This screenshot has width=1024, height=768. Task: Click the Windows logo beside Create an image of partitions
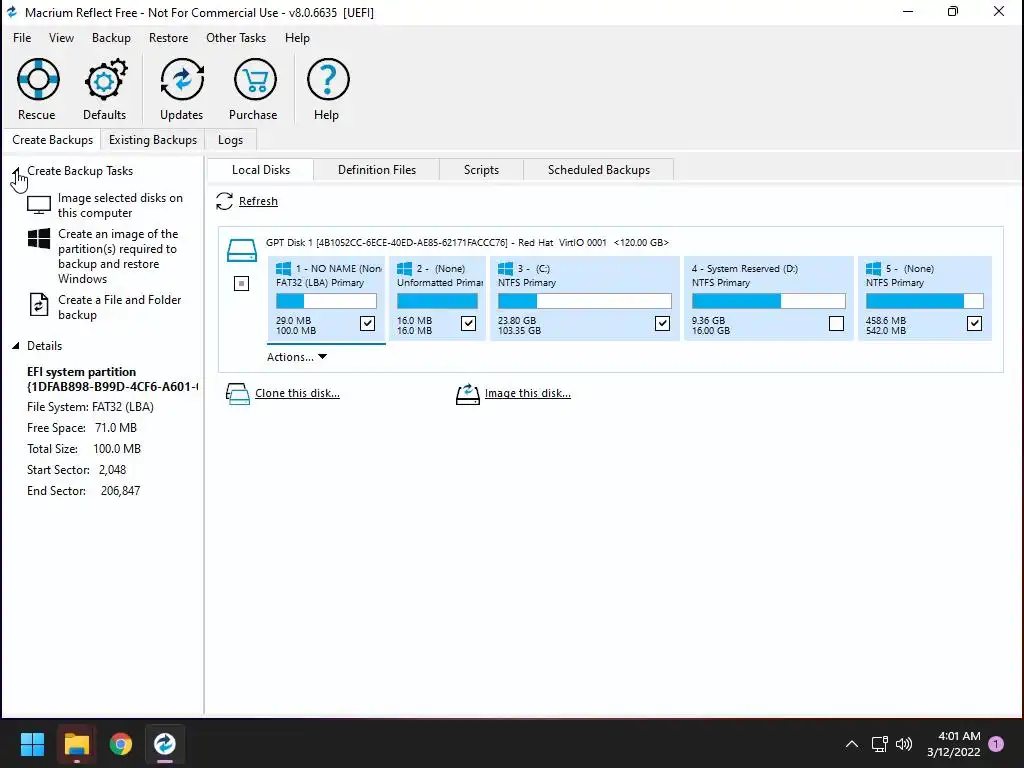[39, 238]
